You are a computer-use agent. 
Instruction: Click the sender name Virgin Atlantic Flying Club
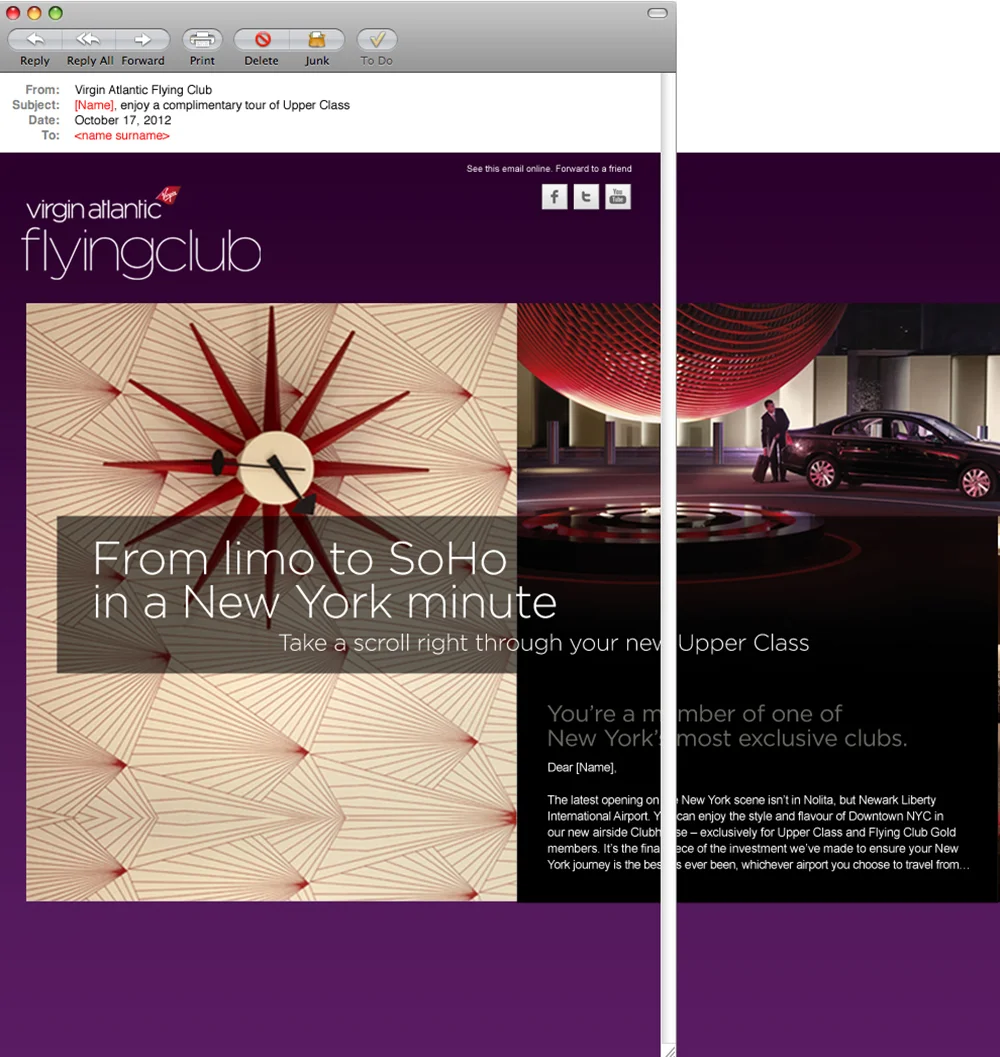click(143, 90)
